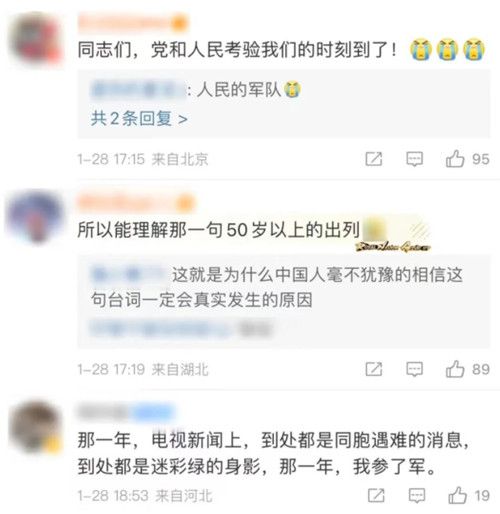Forward the Hebei comment
The width and height of the screenshot is (500, 514).
pyautogui.click(x=376, y=495)
